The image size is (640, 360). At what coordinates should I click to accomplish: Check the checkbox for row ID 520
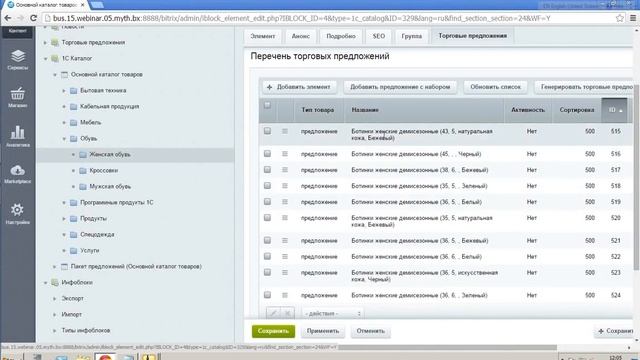(x=267, y=218)
